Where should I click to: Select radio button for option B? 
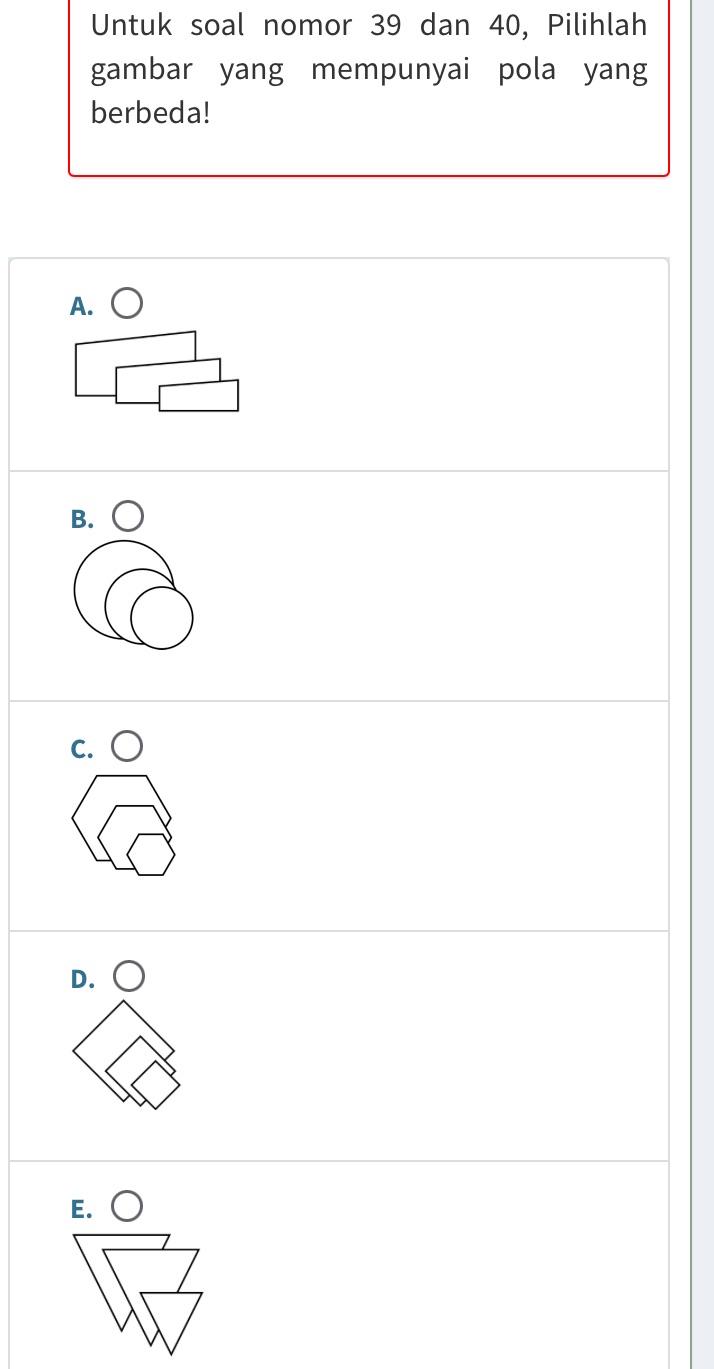pos(126,517)
